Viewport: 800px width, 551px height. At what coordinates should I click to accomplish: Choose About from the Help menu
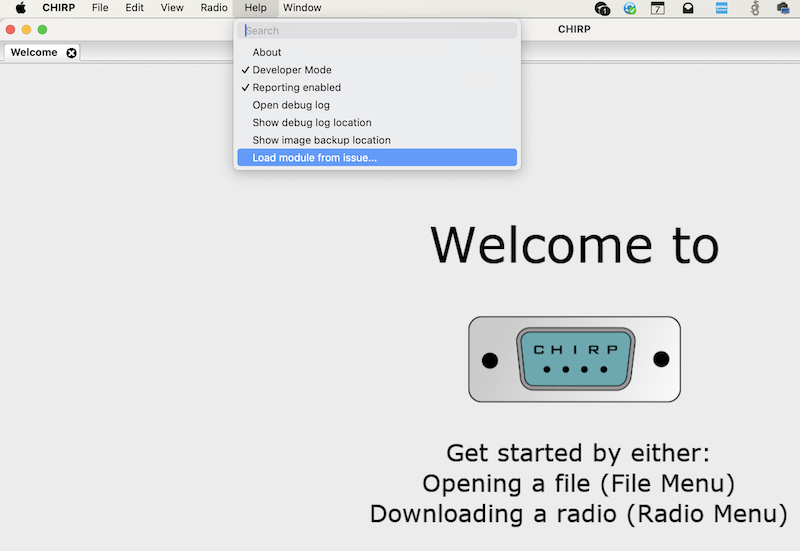[267, 52]
